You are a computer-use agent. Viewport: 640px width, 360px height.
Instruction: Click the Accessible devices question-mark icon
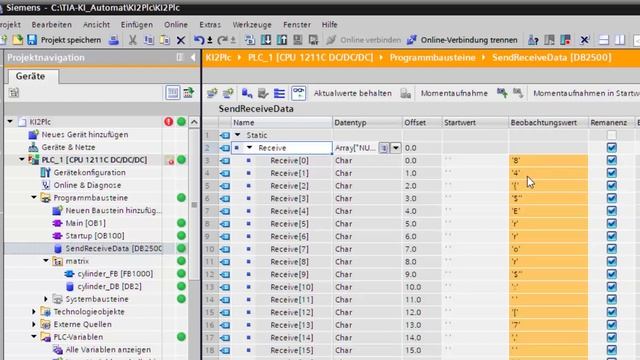533,40
